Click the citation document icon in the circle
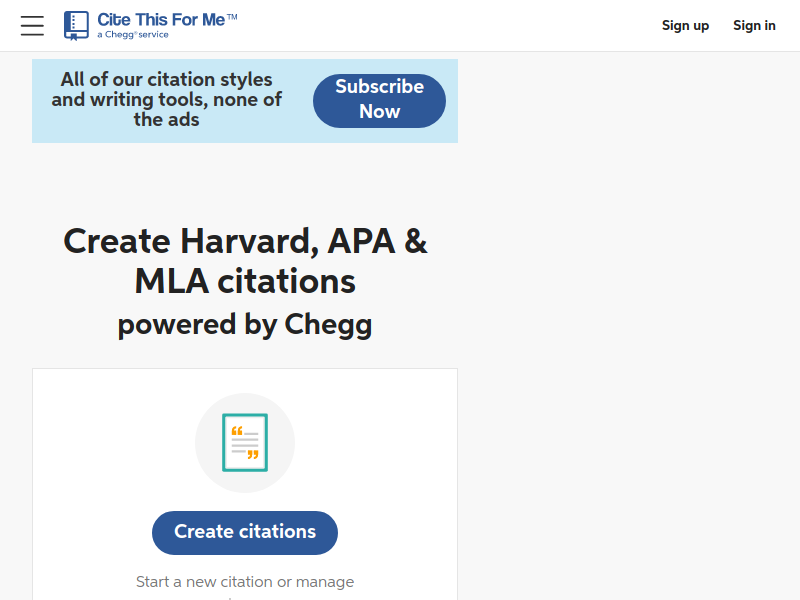800x600 pixels. pyautogui.click(x=245, y=442)
